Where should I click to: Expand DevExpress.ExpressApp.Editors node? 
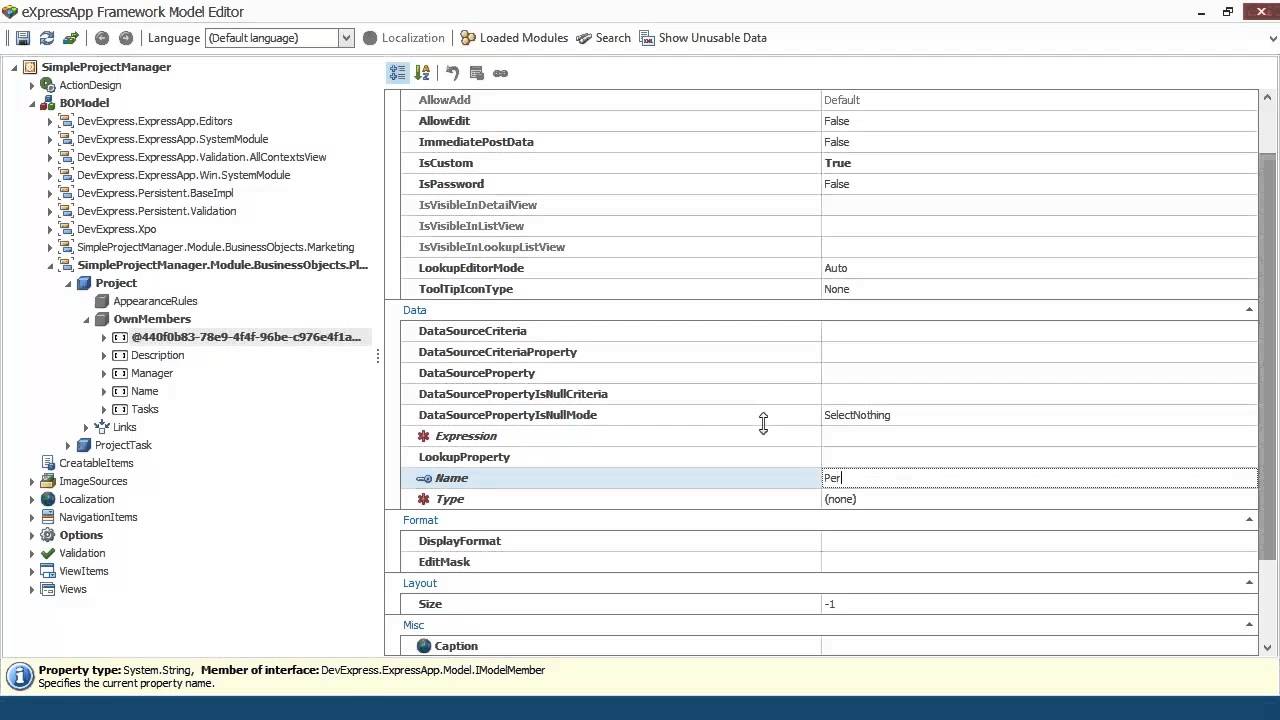(50, 121)
